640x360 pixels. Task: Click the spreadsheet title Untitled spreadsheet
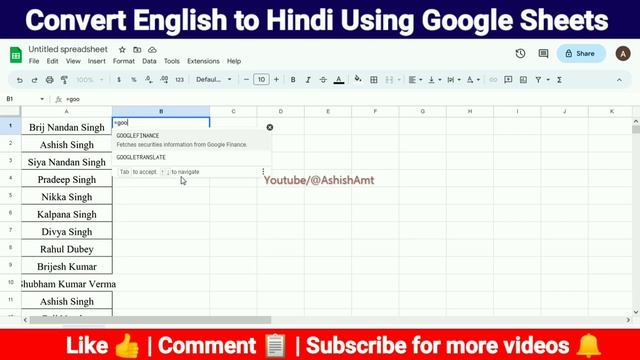[x=68, y=49]
